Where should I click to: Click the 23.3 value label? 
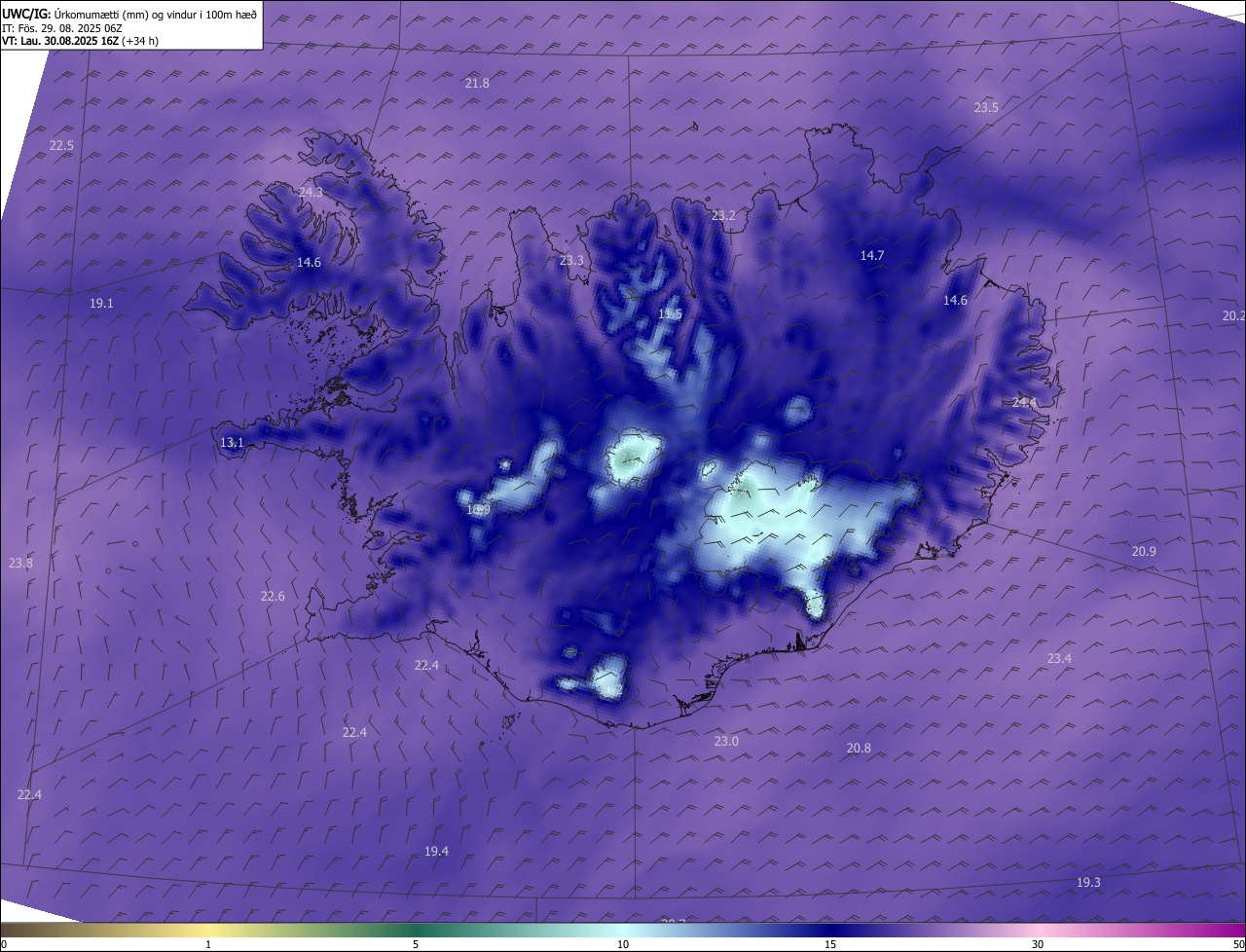(571, 261)
